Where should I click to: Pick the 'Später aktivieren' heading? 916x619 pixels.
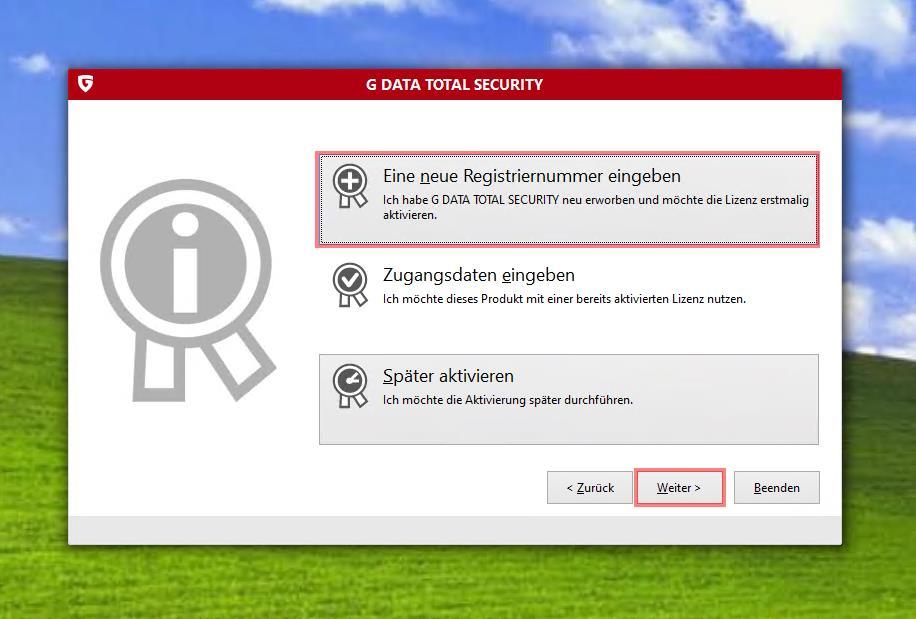pyautogui.click(x=448, y=376)
